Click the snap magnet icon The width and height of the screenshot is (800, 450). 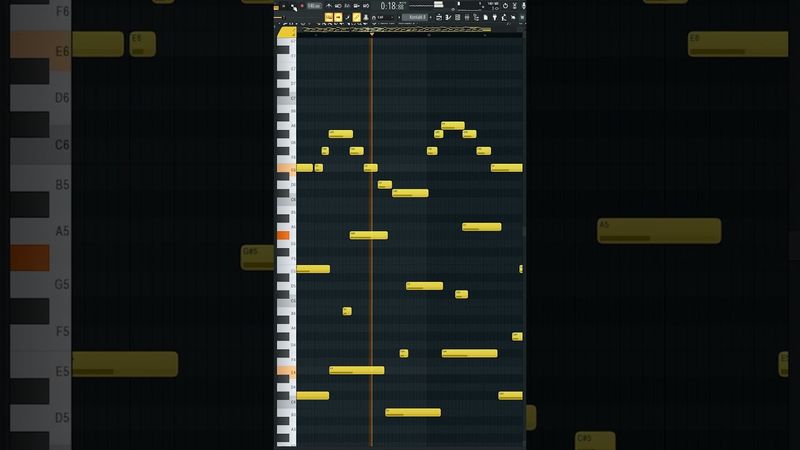click(374, 17)
